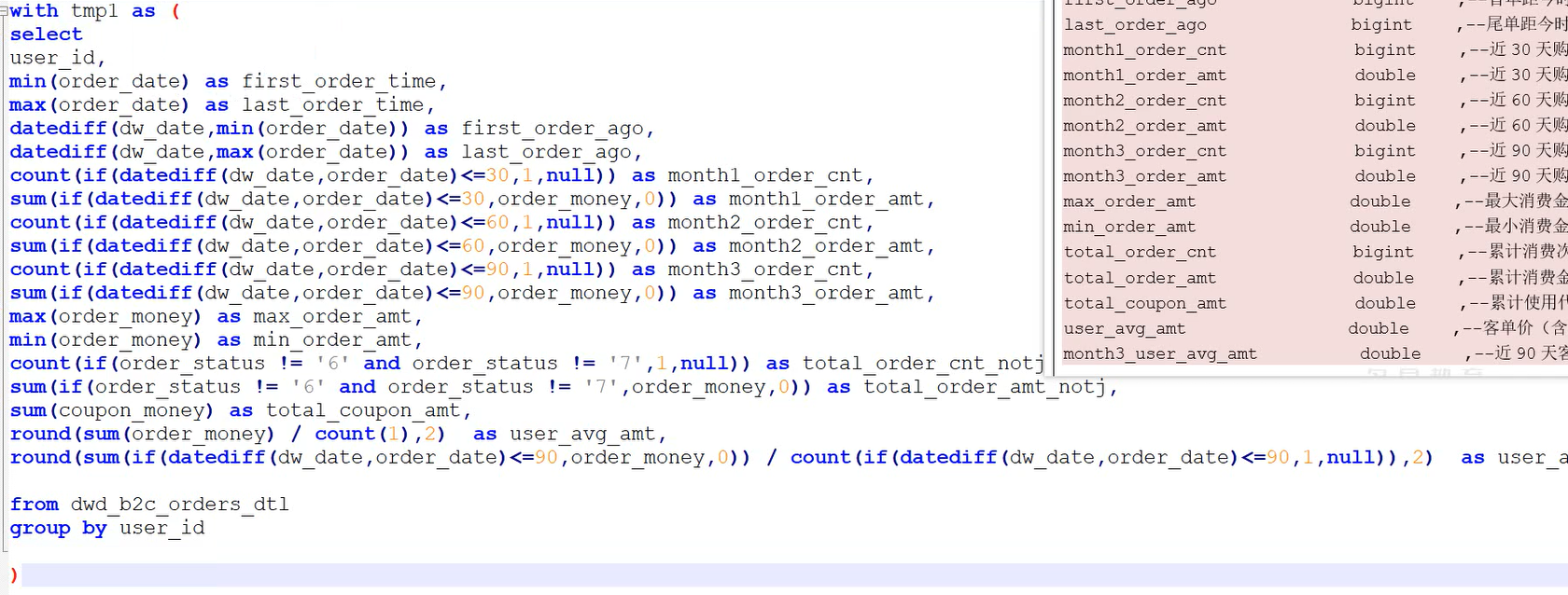Click 'month2_order_cnt' in the right field list

pyautogui.click(x=1144, y=101)
